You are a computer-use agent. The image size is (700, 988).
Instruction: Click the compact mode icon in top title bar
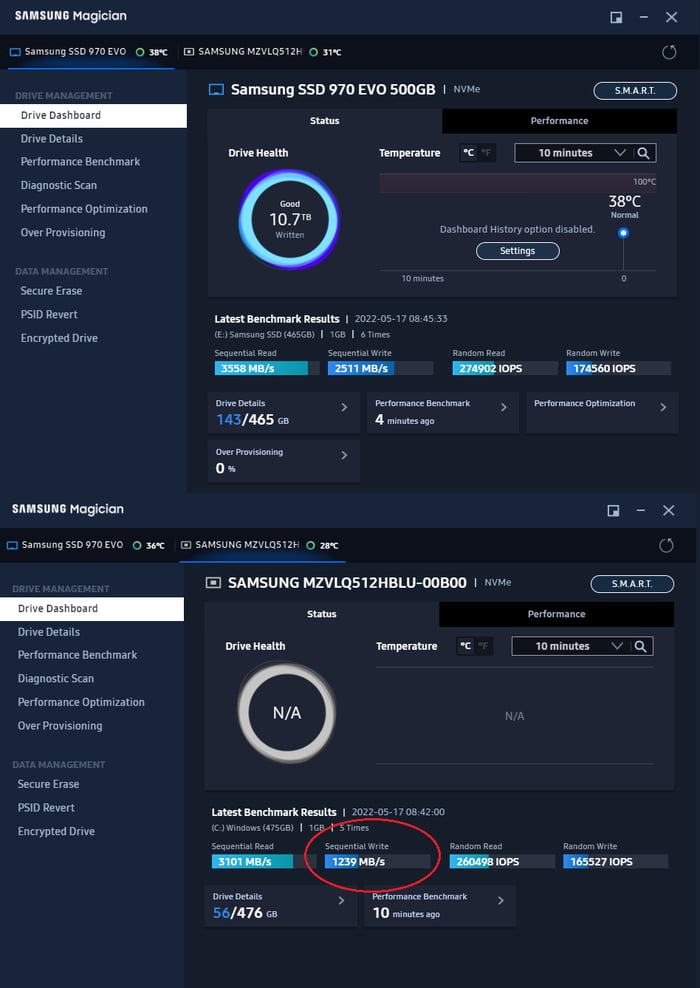pos(616,17)
